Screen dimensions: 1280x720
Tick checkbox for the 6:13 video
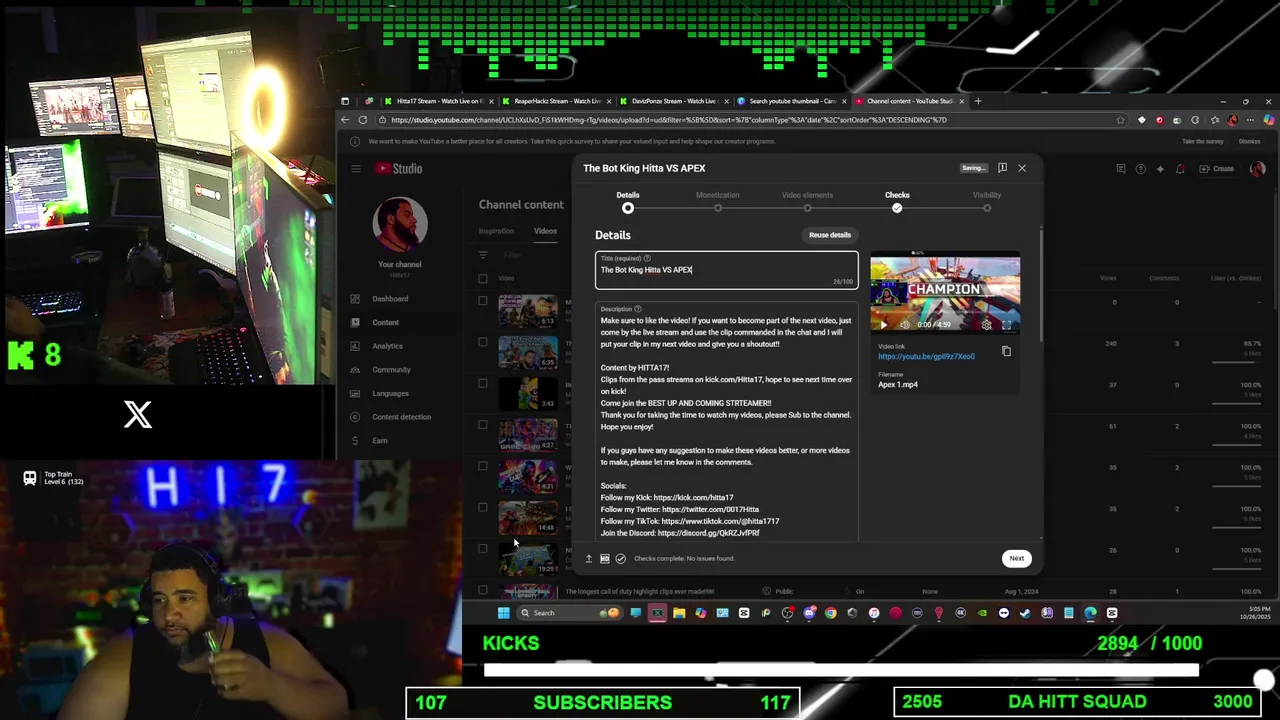pyautogui.click(x=483, y=301)
